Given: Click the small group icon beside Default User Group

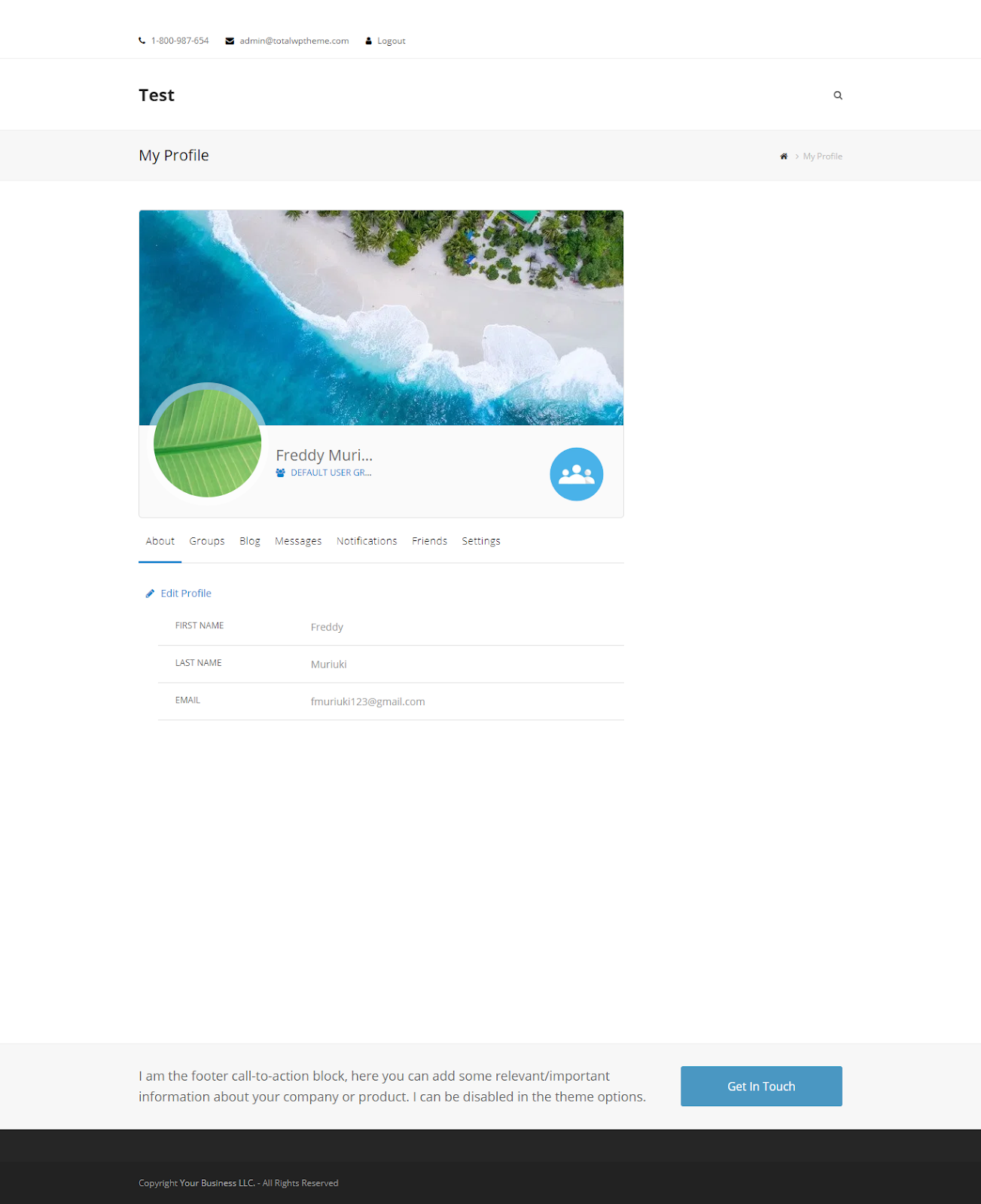Looking at the screenshot, I should coord(281,473).
